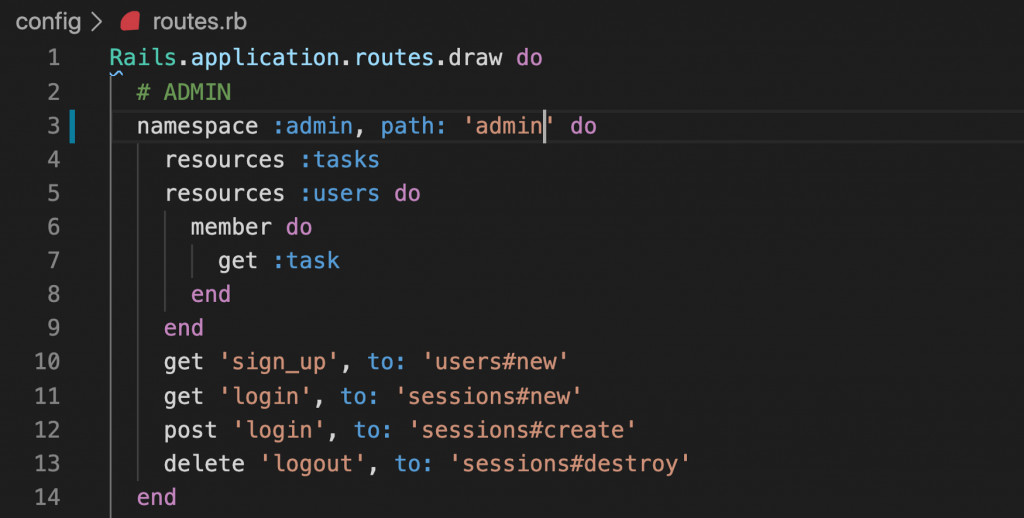Viewport: 1024px width, 518px height.
Task: Click the 'delete' keyword
Action: [204, 463]
